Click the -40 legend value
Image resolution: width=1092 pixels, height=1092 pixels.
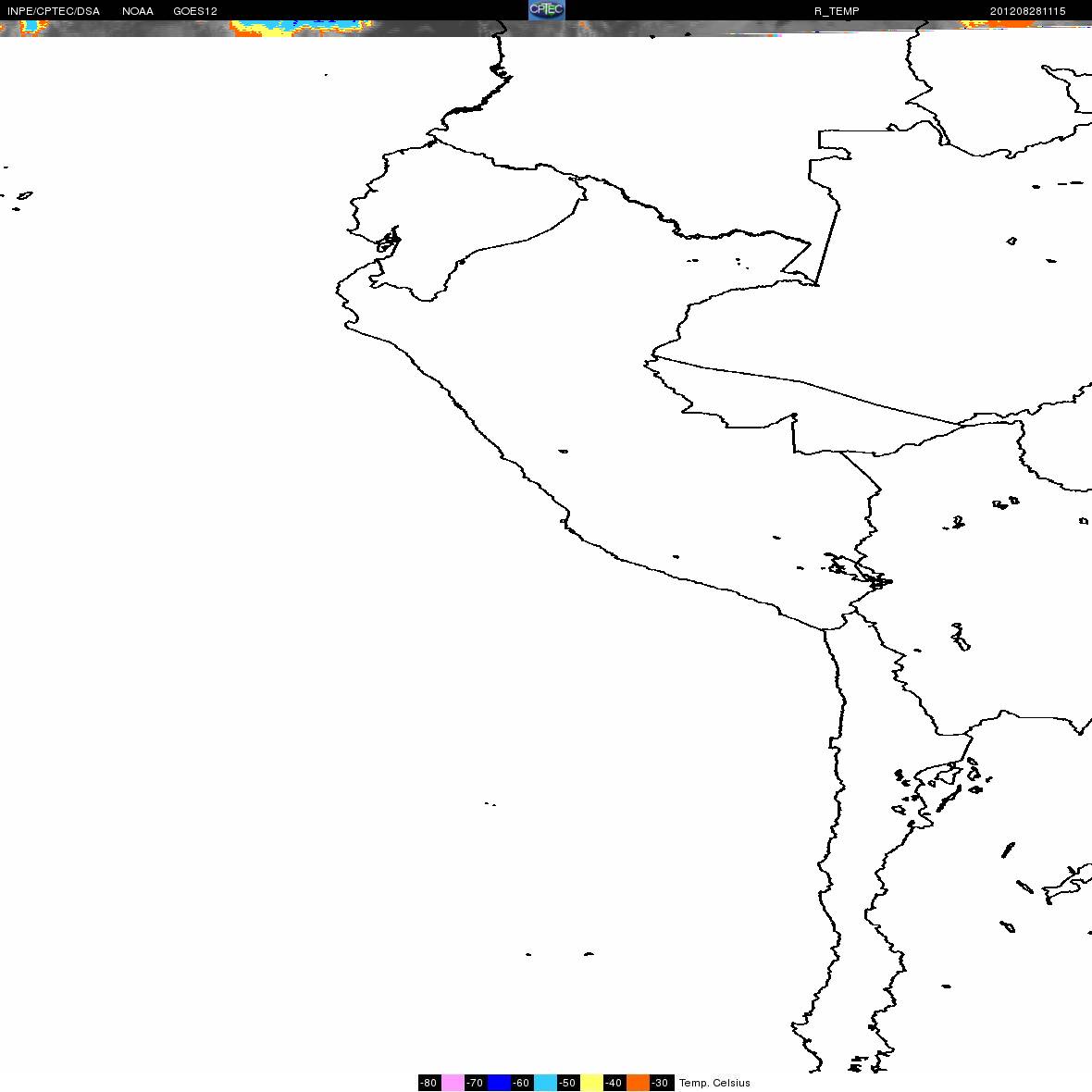click(x=615, y=1082)
